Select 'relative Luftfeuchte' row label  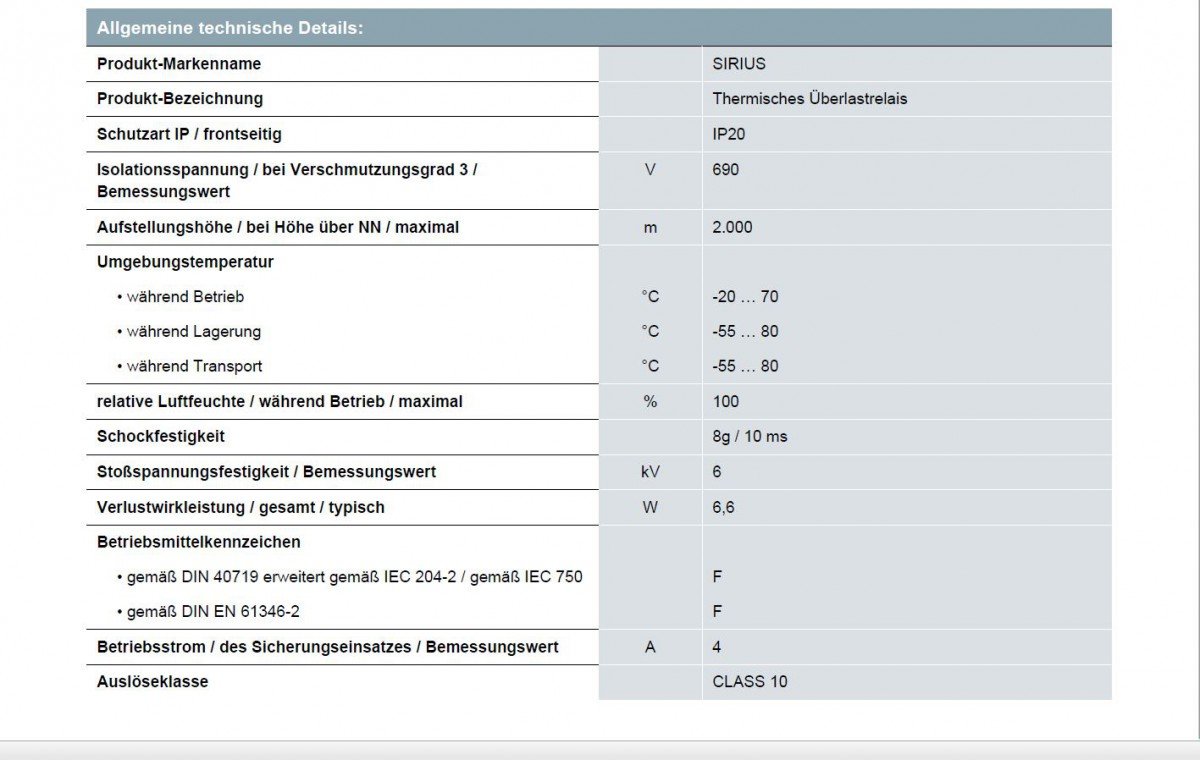[280, 402]
